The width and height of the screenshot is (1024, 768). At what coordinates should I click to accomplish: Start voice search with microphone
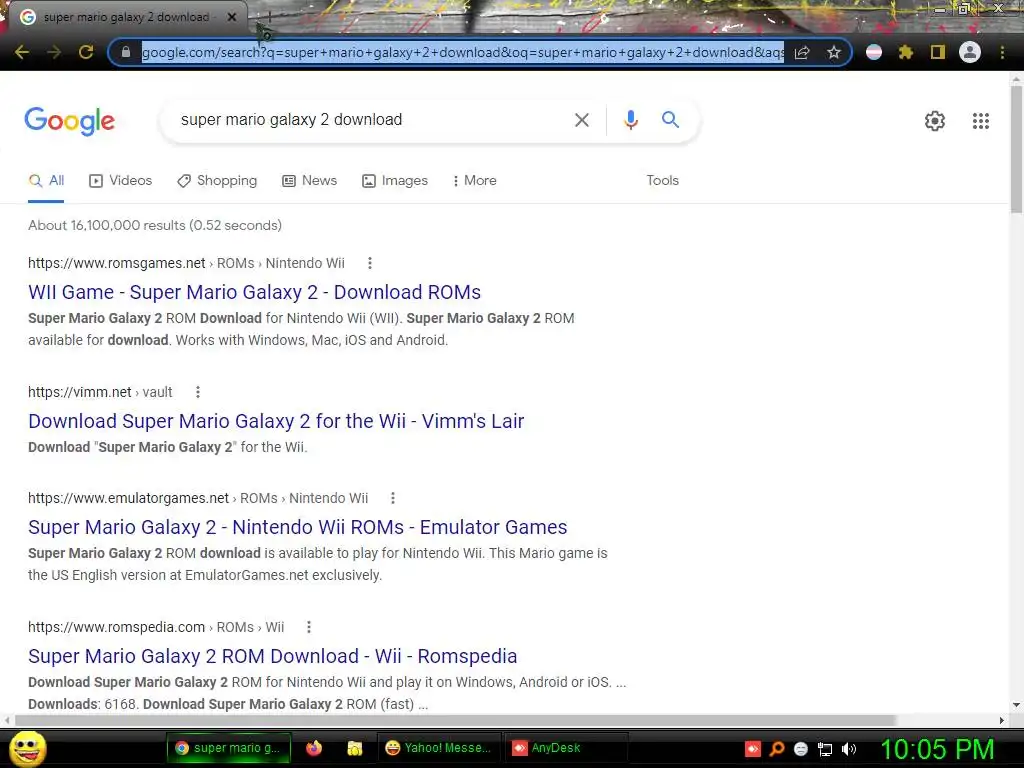pos(631,120)
